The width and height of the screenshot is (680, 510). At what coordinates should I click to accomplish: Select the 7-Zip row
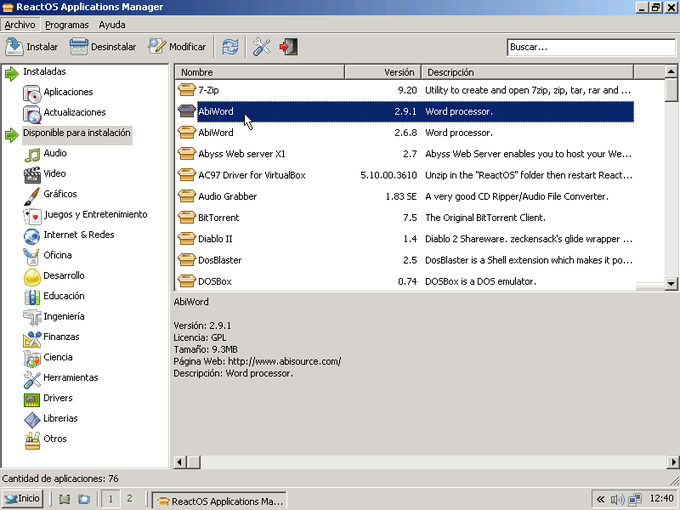pyautogui.click(x=405, y=90)
